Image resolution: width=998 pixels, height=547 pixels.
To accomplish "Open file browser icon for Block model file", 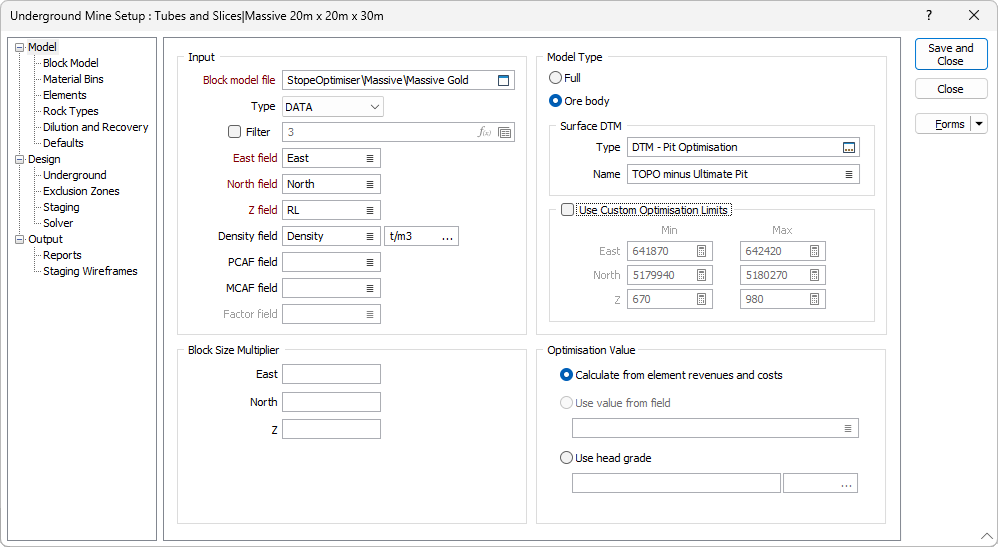I will tap(503, 80).
